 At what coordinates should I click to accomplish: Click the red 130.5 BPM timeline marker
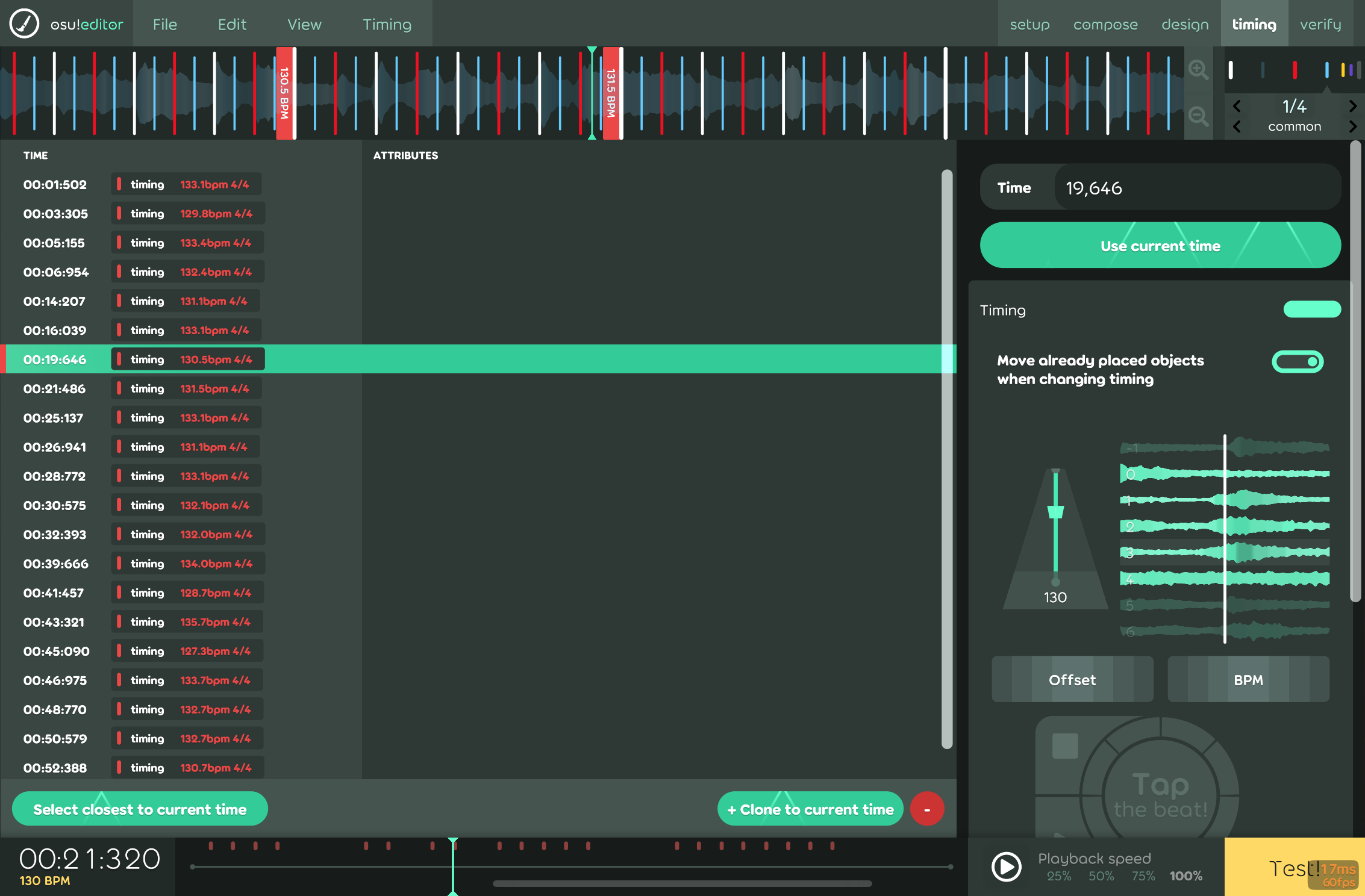click(284, 93)
